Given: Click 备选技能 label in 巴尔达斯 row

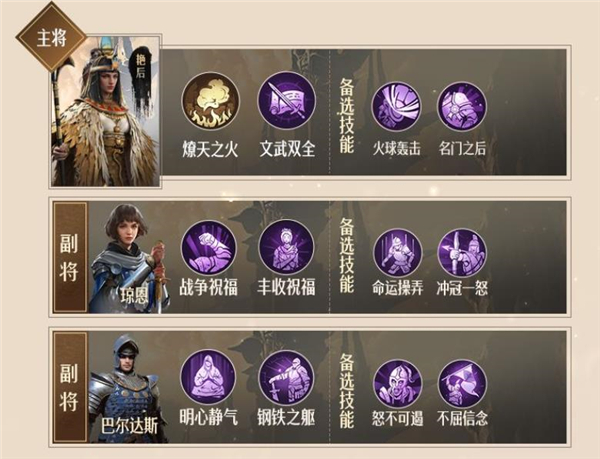Looking at the screenshot, I should [347, 391].
